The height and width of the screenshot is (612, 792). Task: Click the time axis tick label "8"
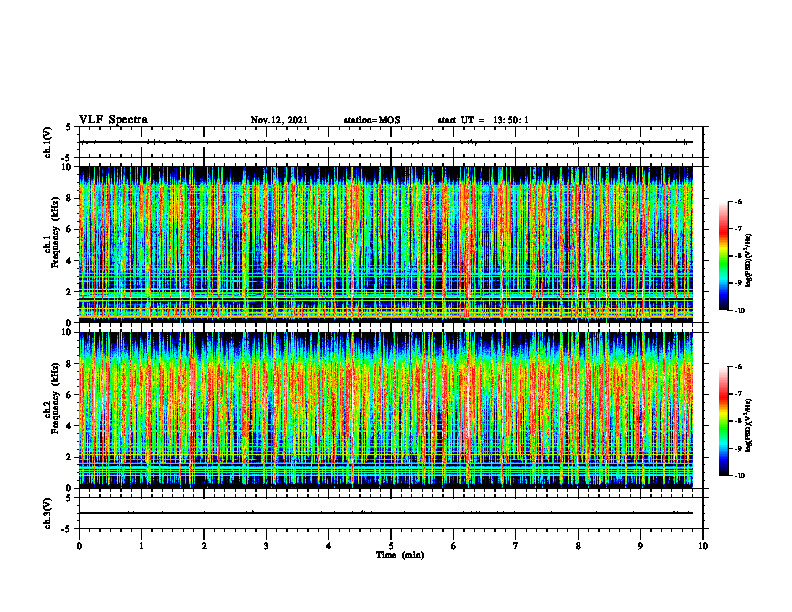pos(578,546)
